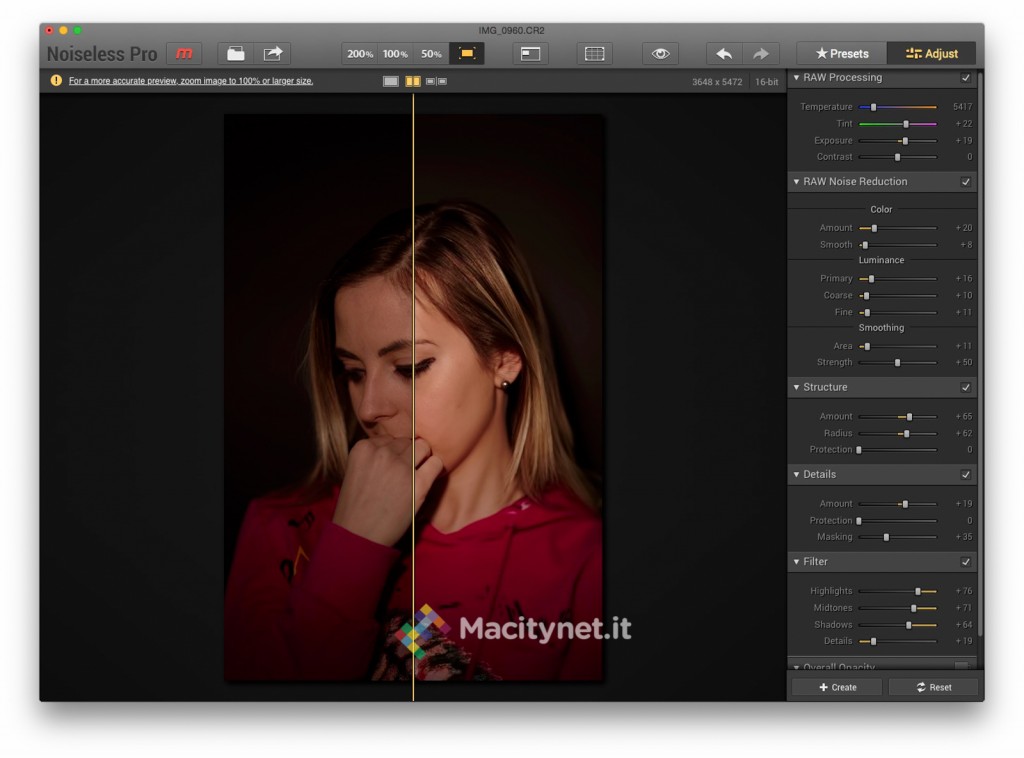Collapse the Structure section
Image resolution: width=1024 pixels, height=758 pixels.
click(x=796, y=387)
